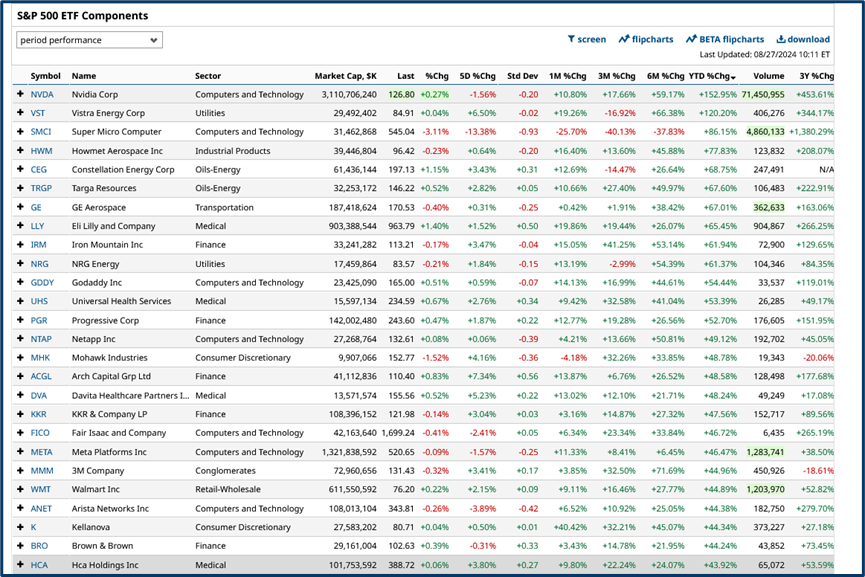Open the period performance dropdown
The image size is (865, 577).
pos(89,40)
